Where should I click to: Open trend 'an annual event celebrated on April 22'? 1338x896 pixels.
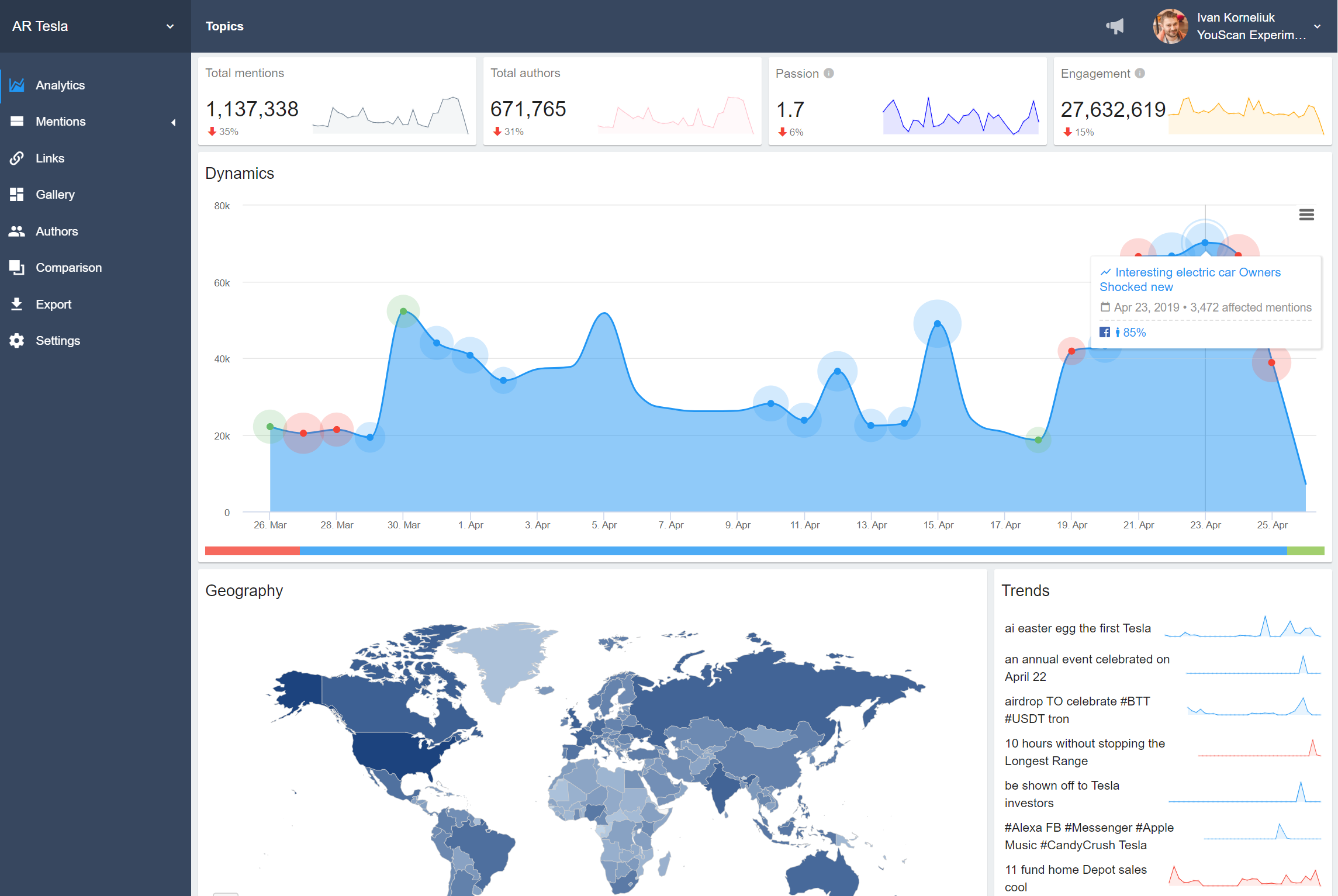tap(1087, 667)
